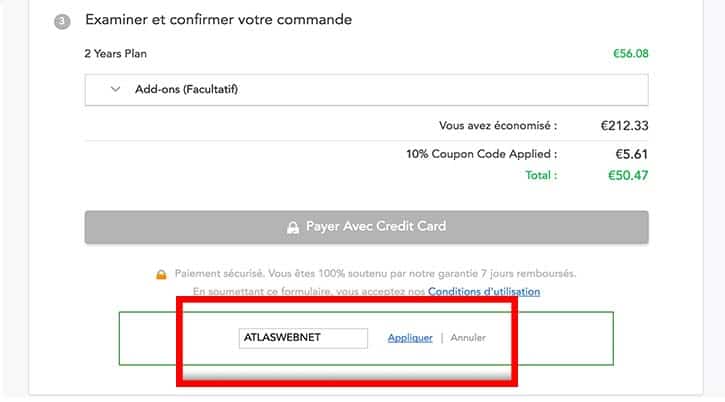Screen dimensions: 725x402
Task: Open the Conditions d'utilisation link
Action: pyautogui.click(x=484, y=291)
